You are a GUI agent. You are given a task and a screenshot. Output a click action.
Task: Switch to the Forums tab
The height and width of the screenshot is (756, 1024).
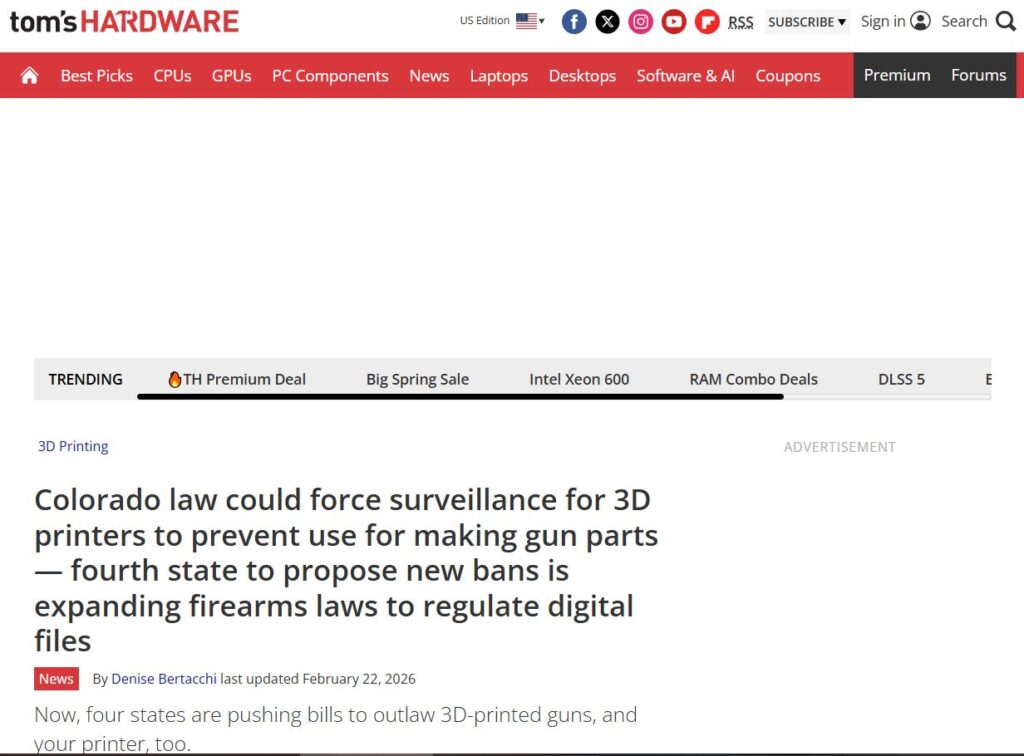point(978,75)
